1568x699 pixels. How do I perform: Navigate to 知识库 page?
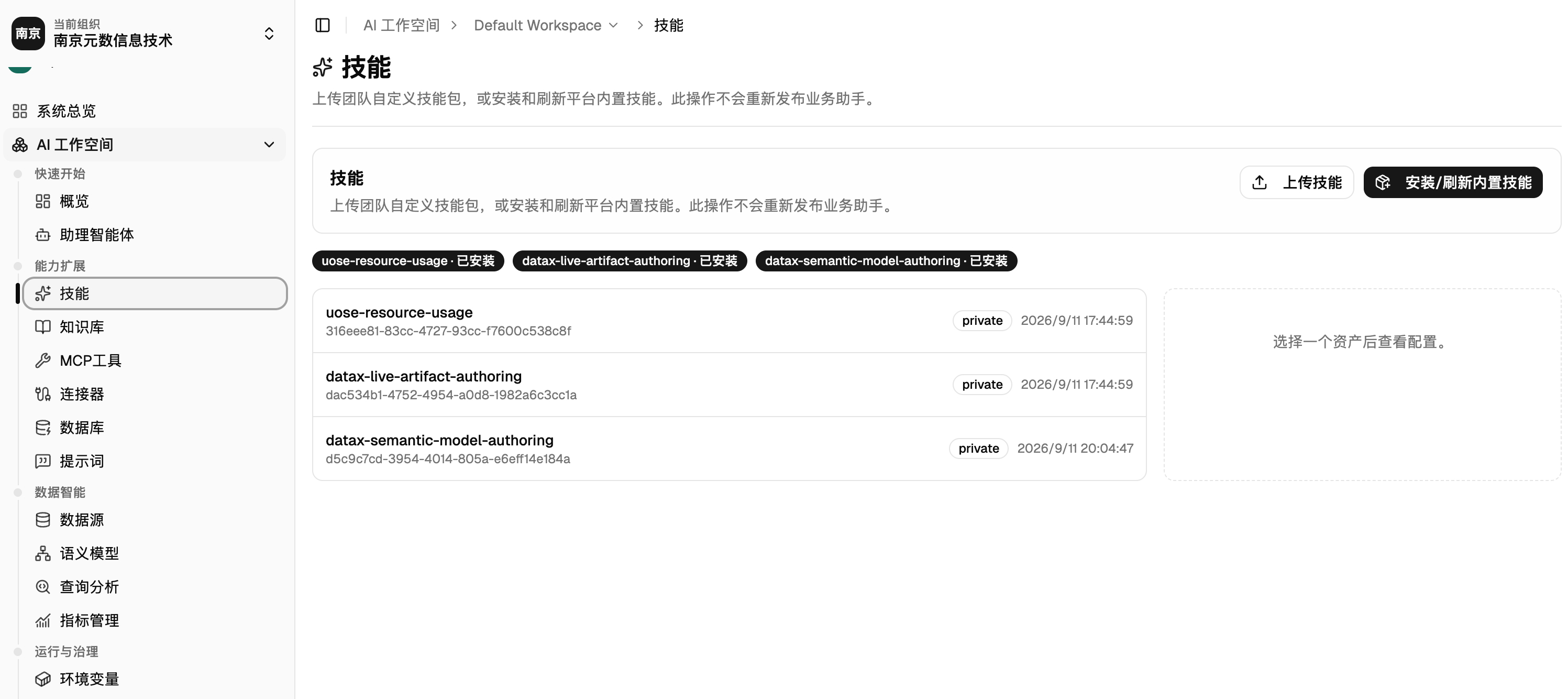pyautogui.click(x=154, y=327)
